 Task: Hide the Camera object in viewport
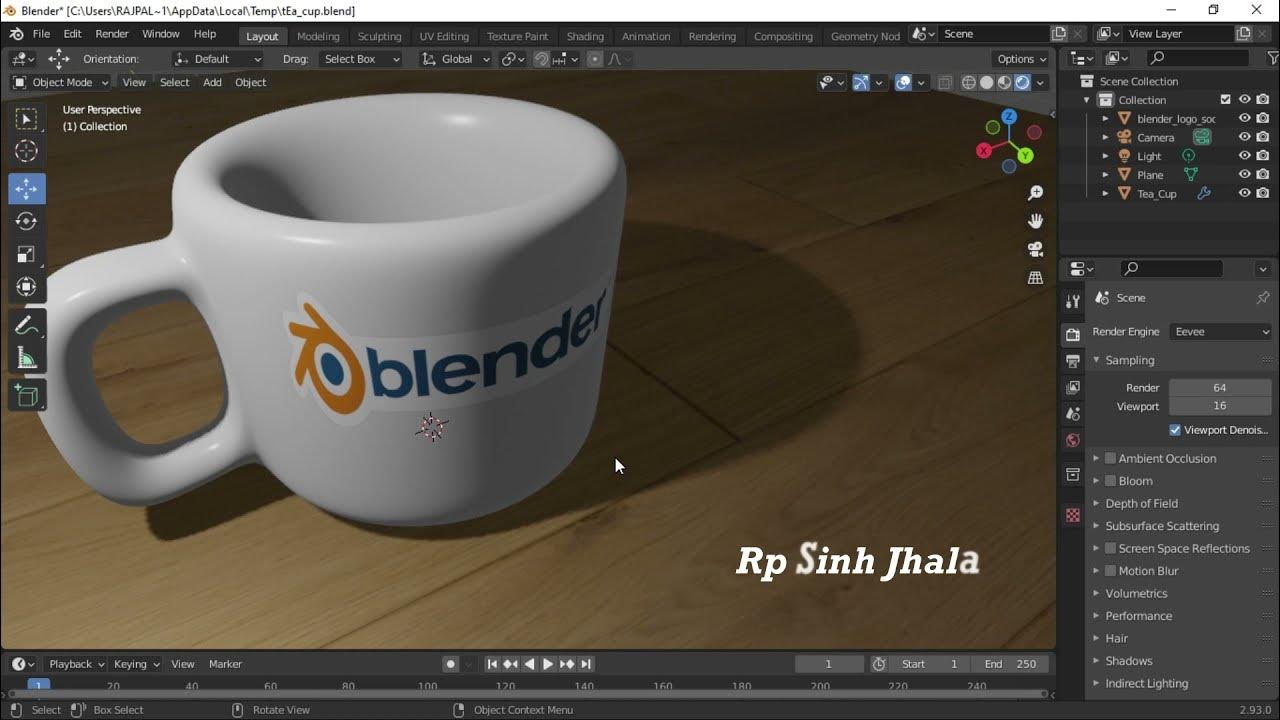click(1245, 137)
